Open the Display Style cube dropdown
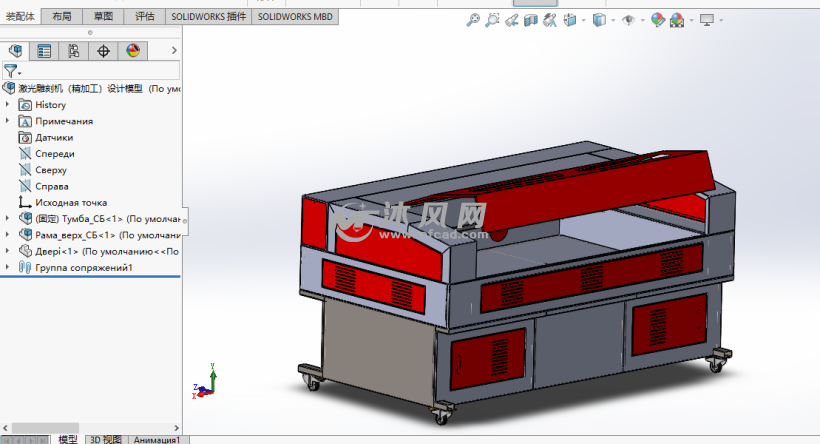Image resolution: width=820 pixels, height=444 pixels. point(600,19)
